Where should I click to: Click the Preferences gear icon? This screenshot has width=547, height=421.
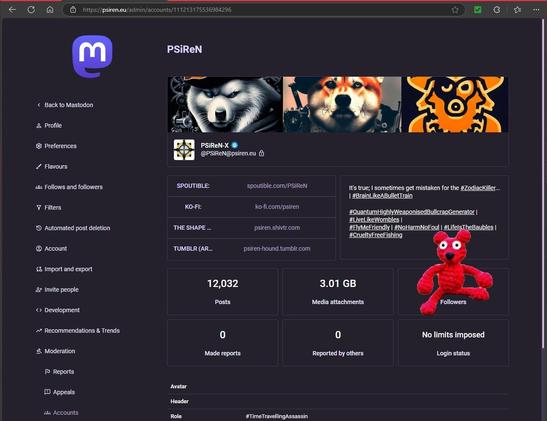pyautogui.click(x=39, y=146)
